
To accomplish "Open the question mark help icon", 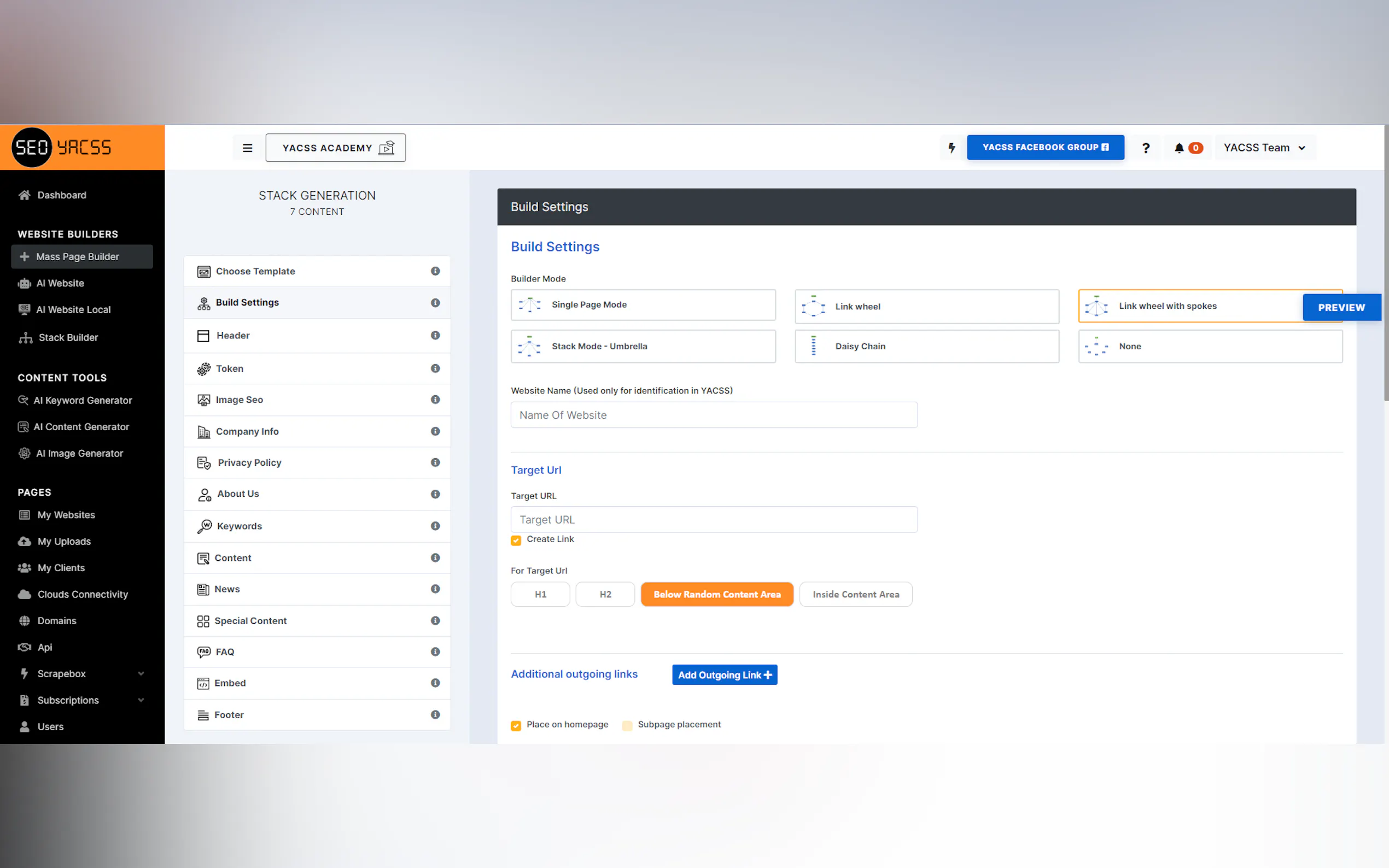I will (1146, 148).
